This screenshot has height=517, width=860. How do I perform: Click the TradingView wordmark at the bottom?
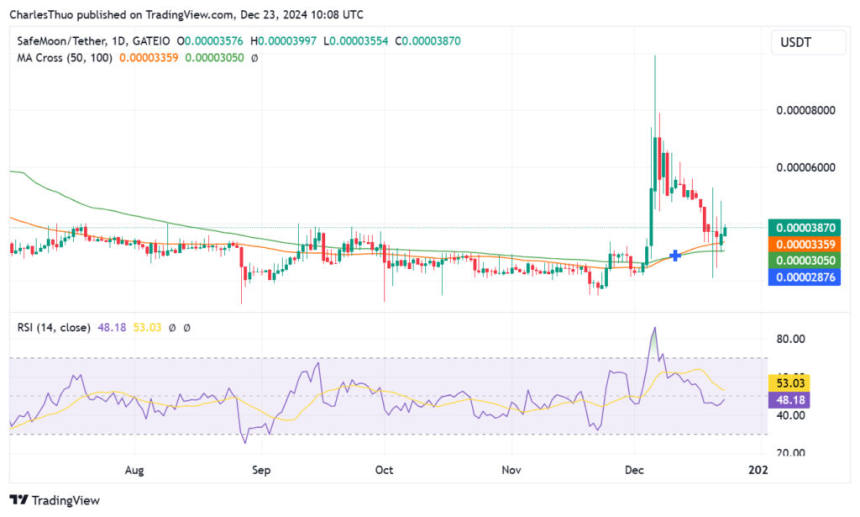click(x=66, y=500)
